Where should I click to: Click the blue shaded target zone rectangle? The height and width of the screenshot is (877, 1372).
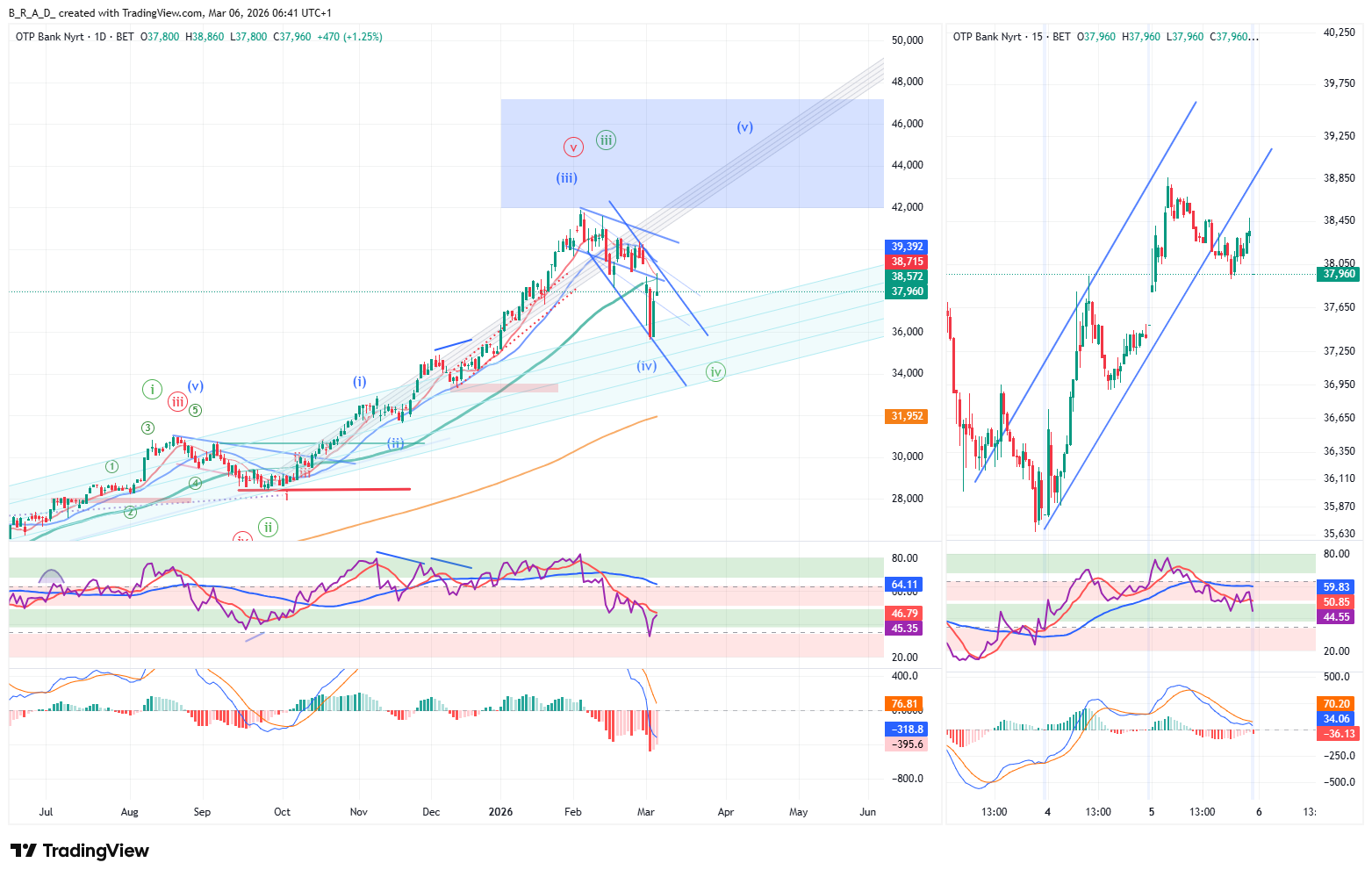point(790,176)
